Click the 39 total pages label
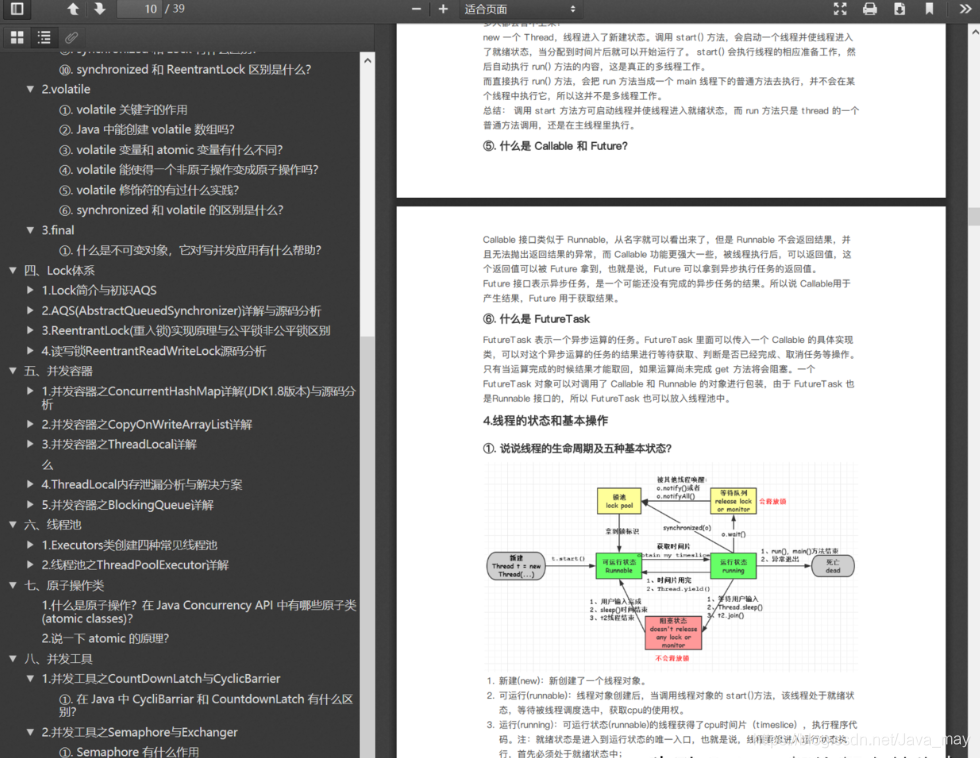Viewport: 980px width, 758px height. (x=175, y=9)
